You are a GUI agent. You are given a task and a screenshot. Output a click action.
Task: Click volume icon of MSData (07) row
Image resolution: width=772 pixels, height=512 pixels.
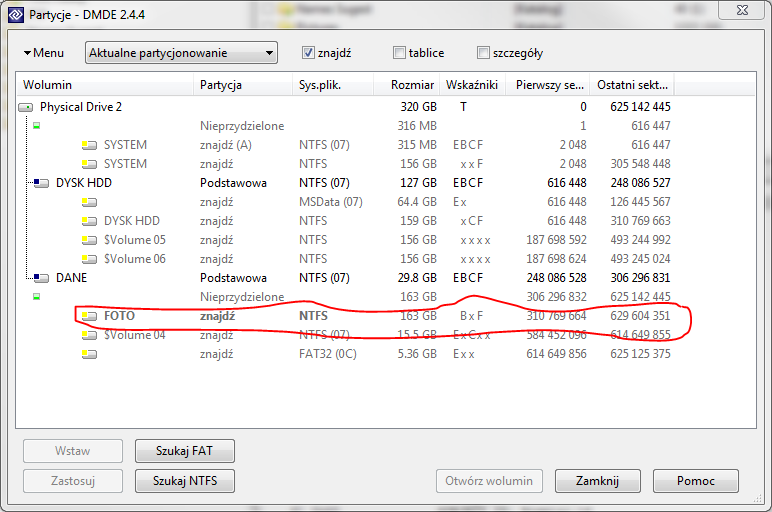point(89,202)
